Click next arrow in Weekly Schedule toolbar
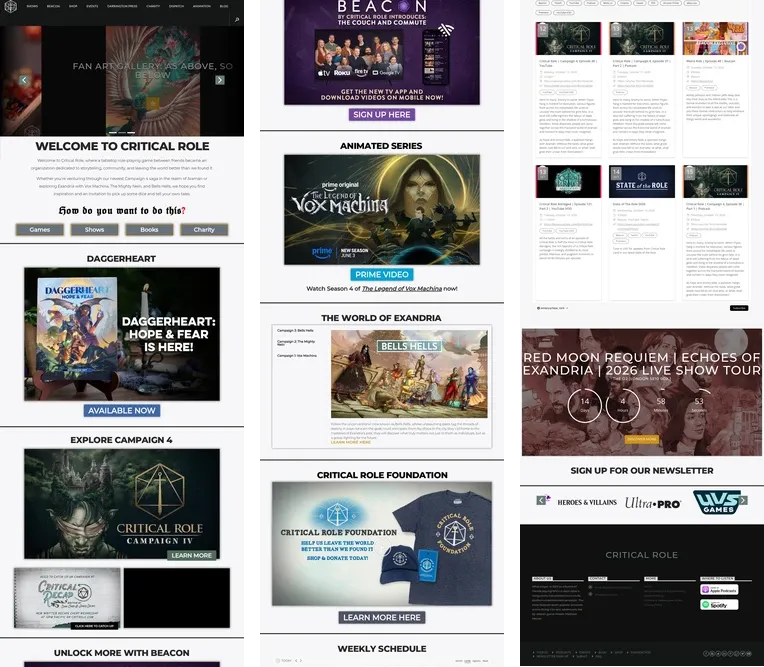Screen dimensions: 764x667 click(301, 661)
